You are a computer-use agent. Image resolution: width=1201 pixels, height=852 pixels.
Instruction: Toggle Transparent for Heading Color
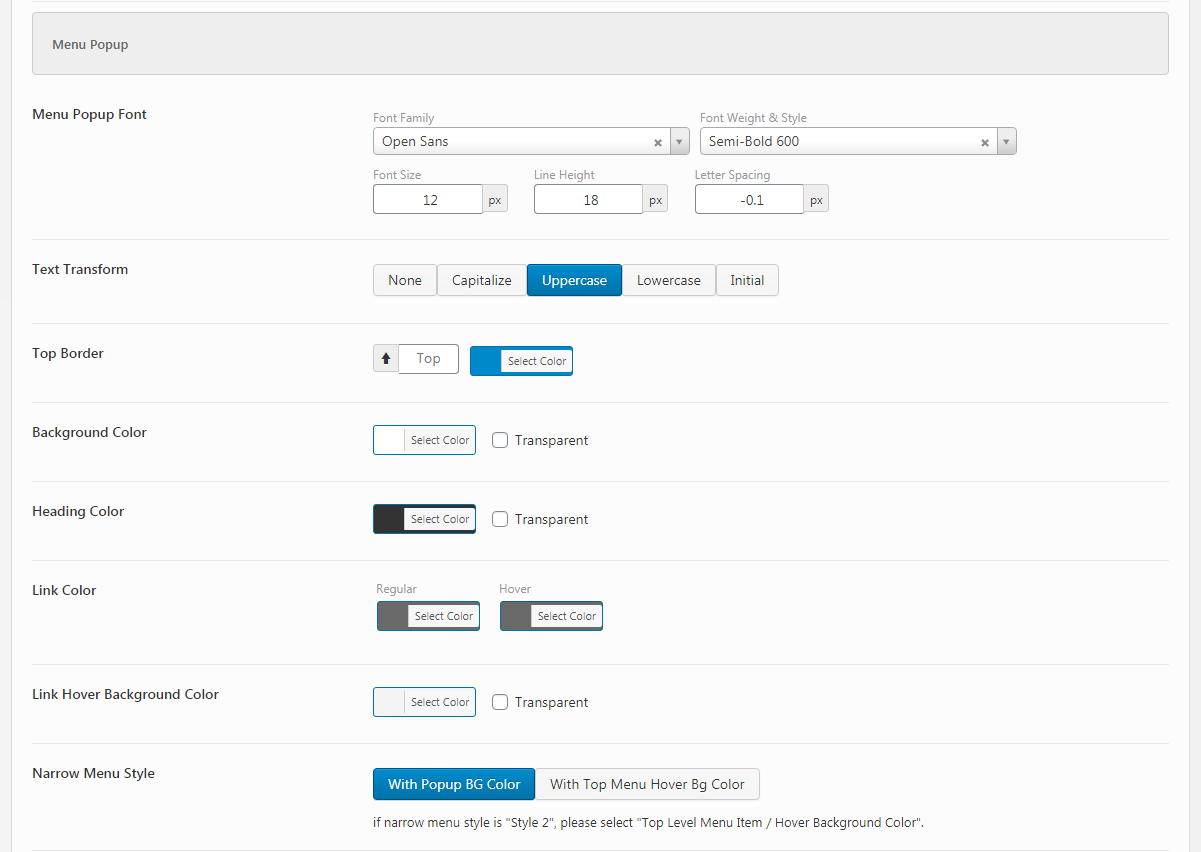click(500, 519)
